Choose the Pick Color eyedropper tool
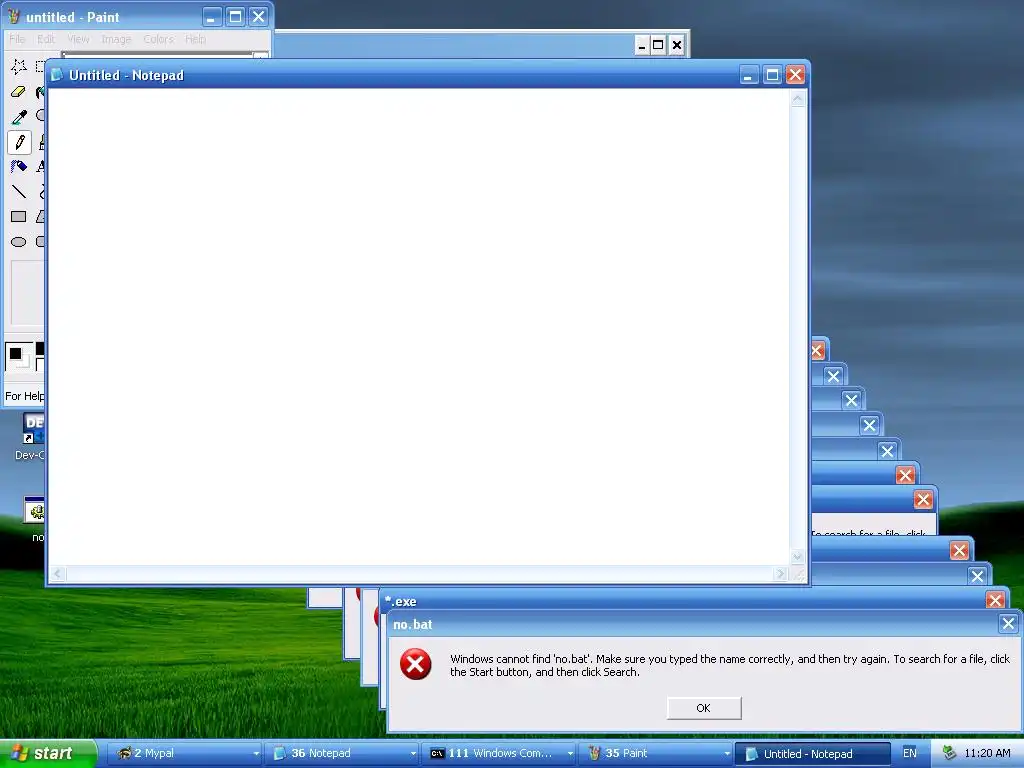 19,117
